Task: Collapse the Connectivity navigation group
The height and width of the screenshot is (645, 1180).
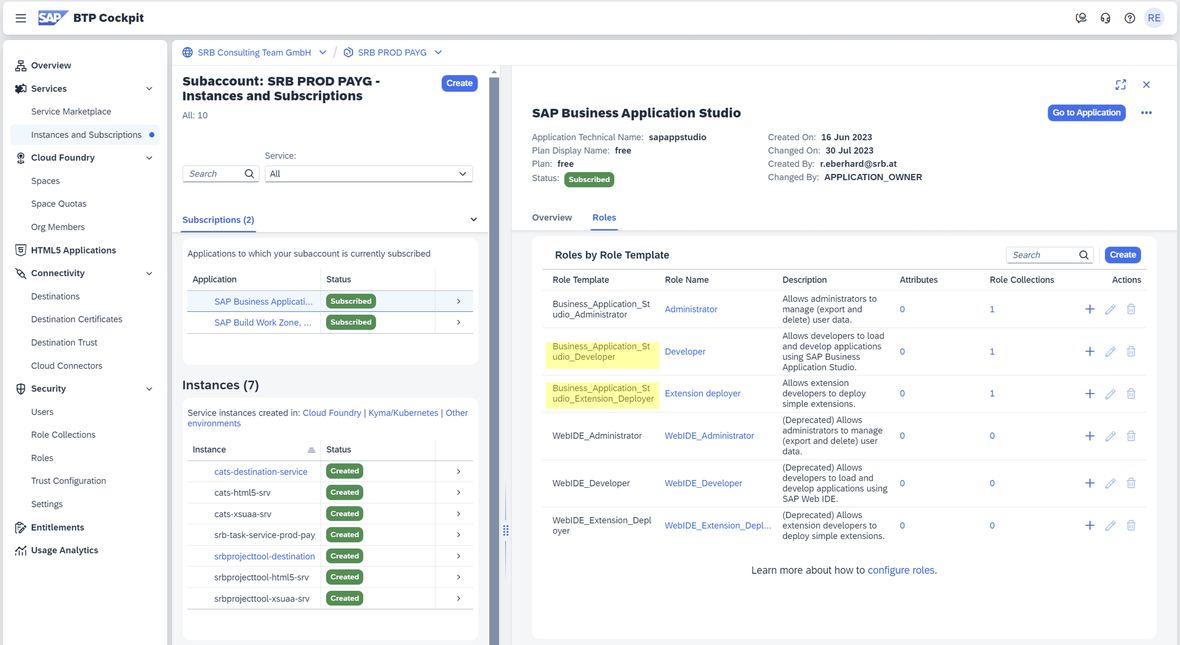Action: (149, 273)
